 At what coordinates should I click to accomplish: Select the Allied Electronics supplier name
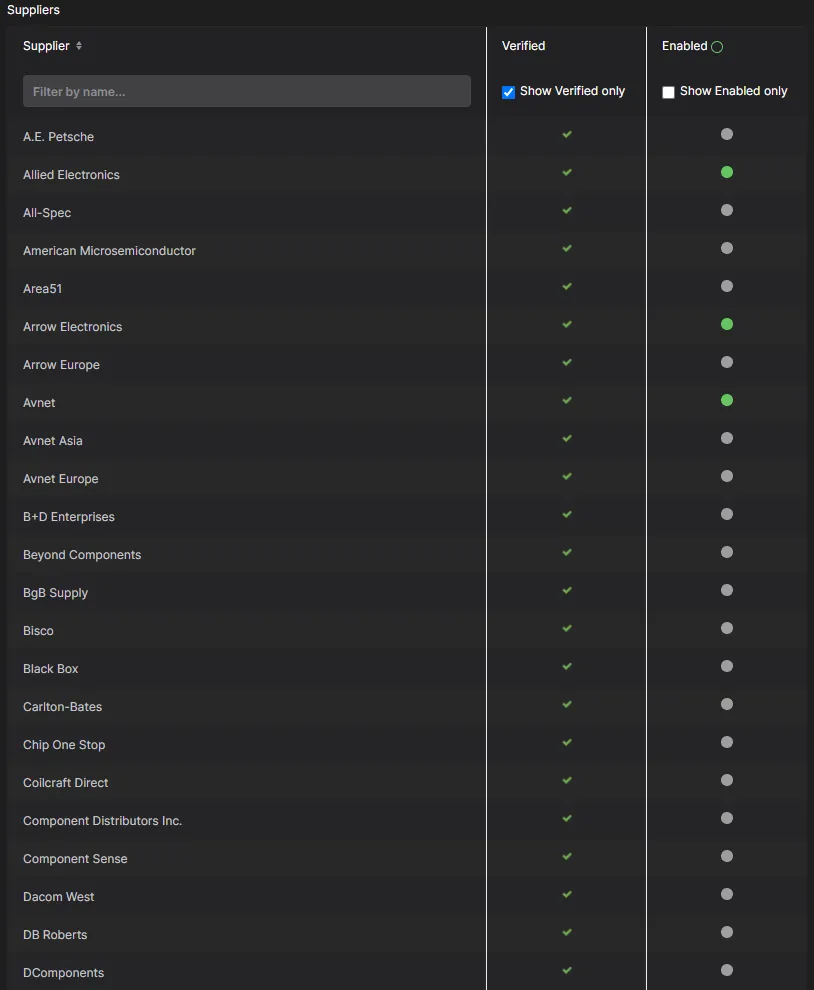pyautogui.click(x=71, y=175)
